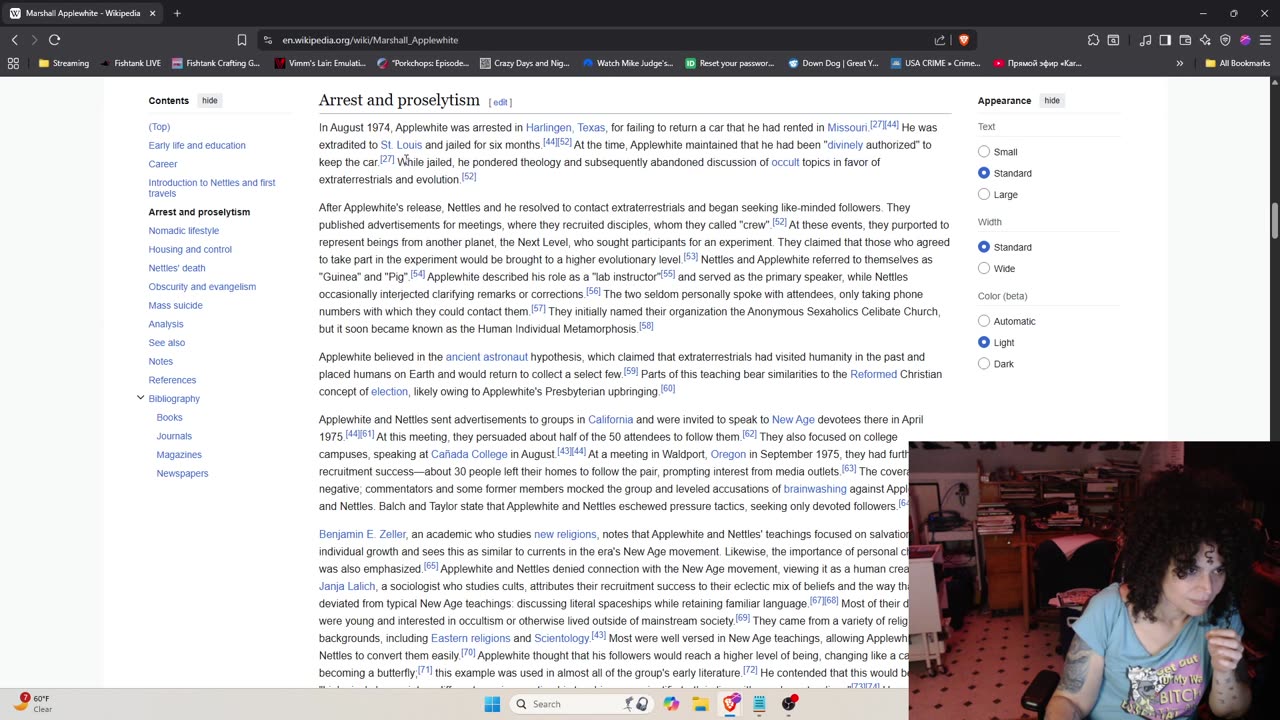Open the profile avatar icon
Screen dimensions: 1280x720
click(x=1245, y=40)
